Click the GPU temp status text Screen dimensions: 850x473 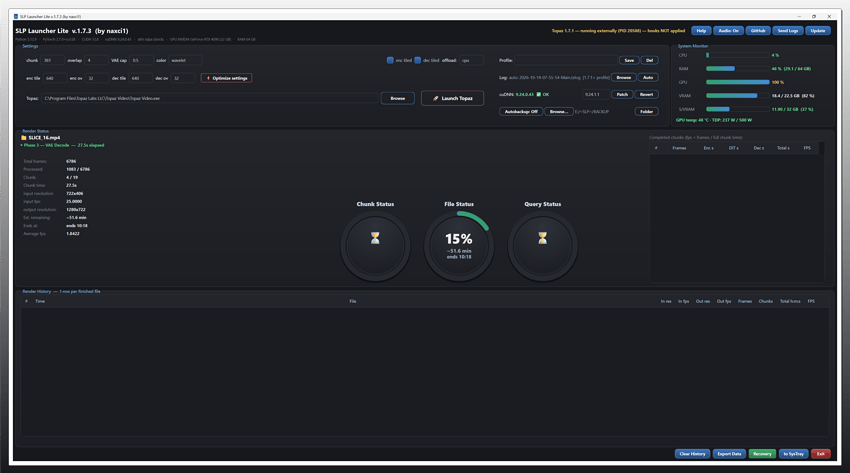click(x=713, y=120)
